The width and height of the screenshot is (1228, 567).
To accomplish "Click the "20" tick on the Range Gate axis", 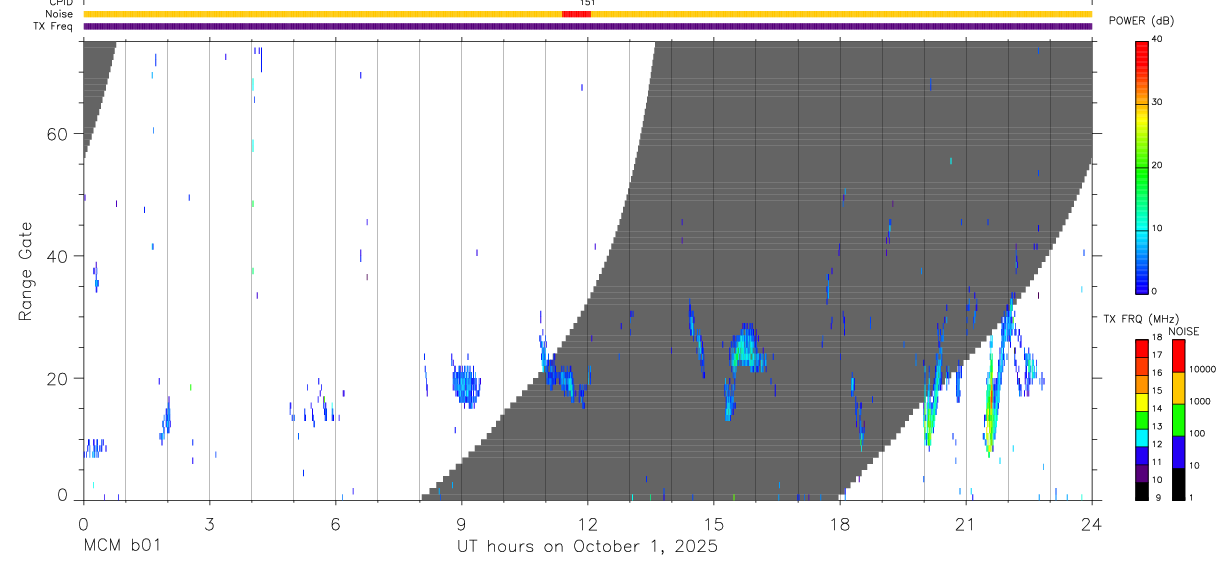I will [58, 378].
